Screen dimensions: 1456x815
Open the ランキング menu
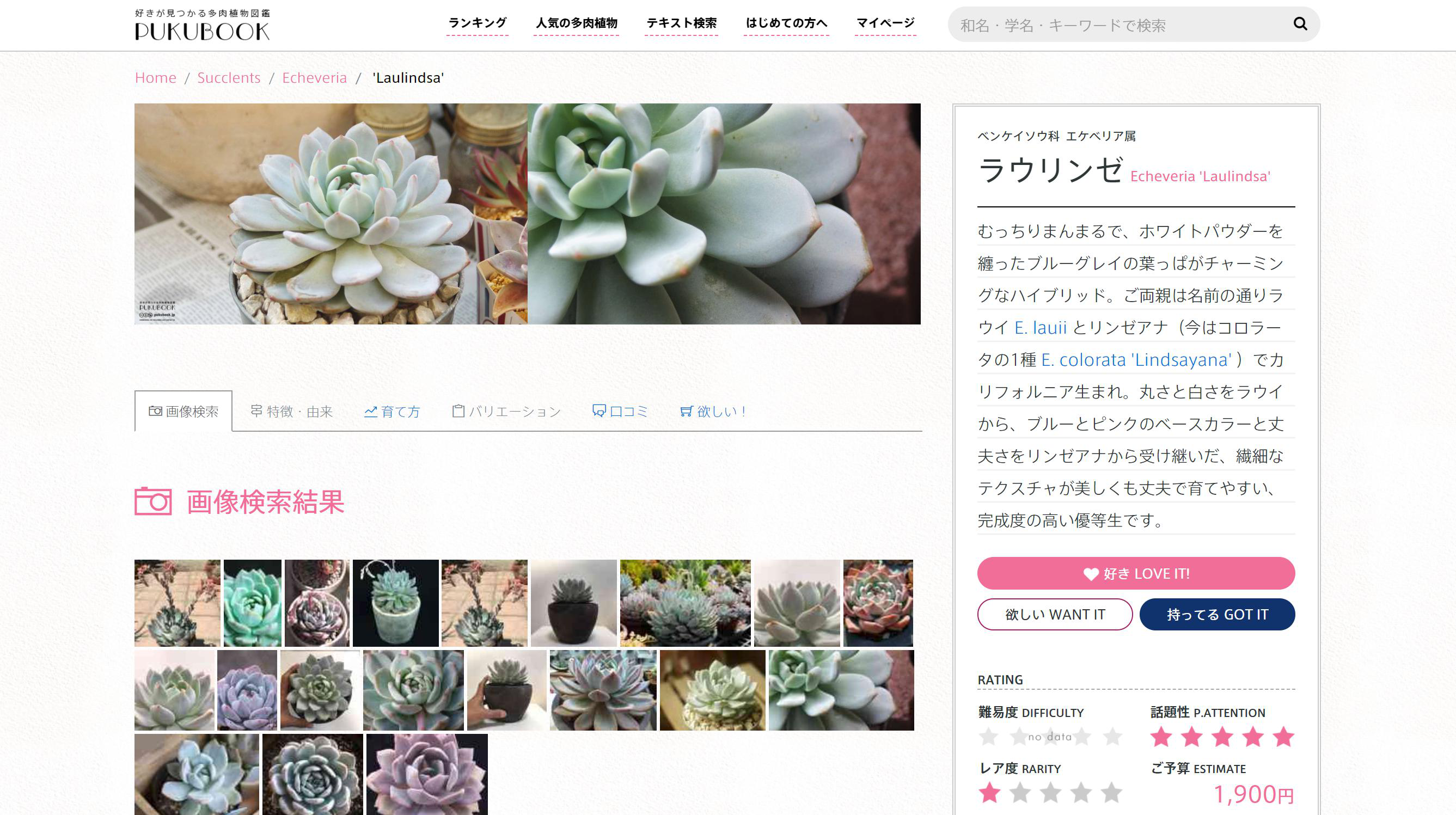(x=477, y=23)
